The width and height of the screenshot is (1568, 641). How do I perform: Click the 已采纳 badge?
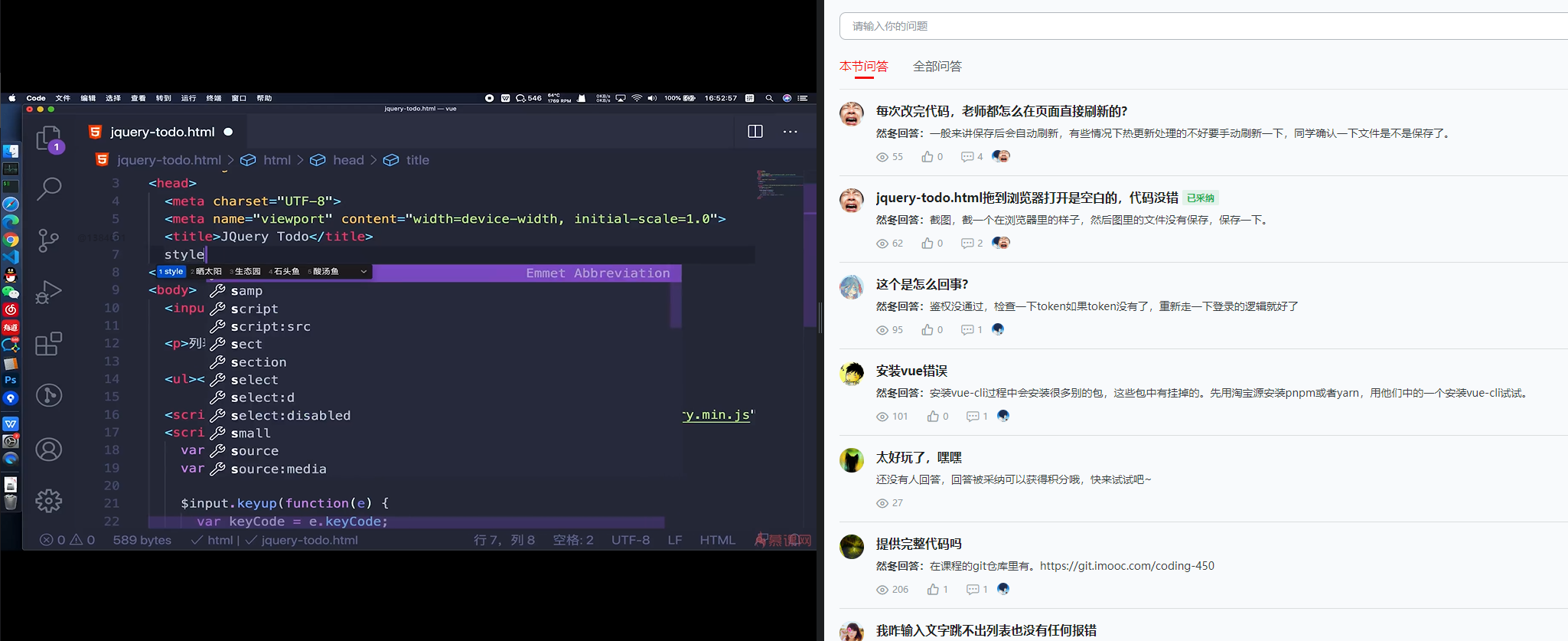(x=1200, y=198)
